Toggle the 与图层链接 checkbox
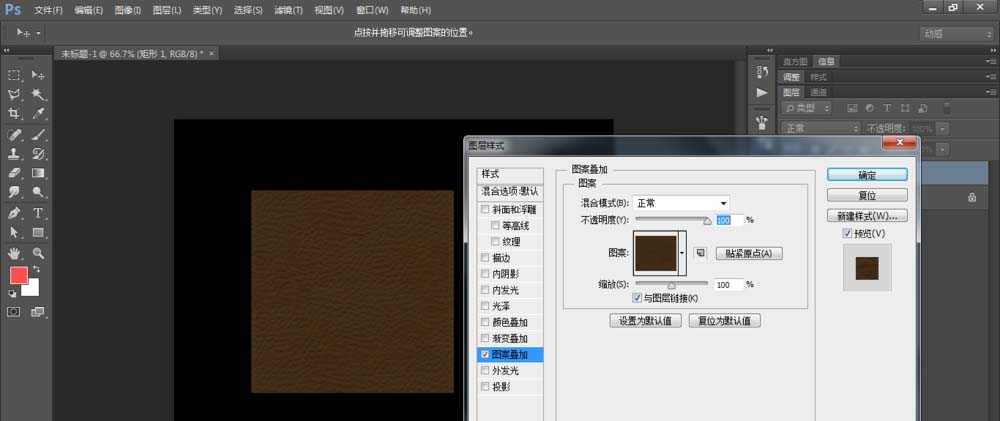 (637, 298)
